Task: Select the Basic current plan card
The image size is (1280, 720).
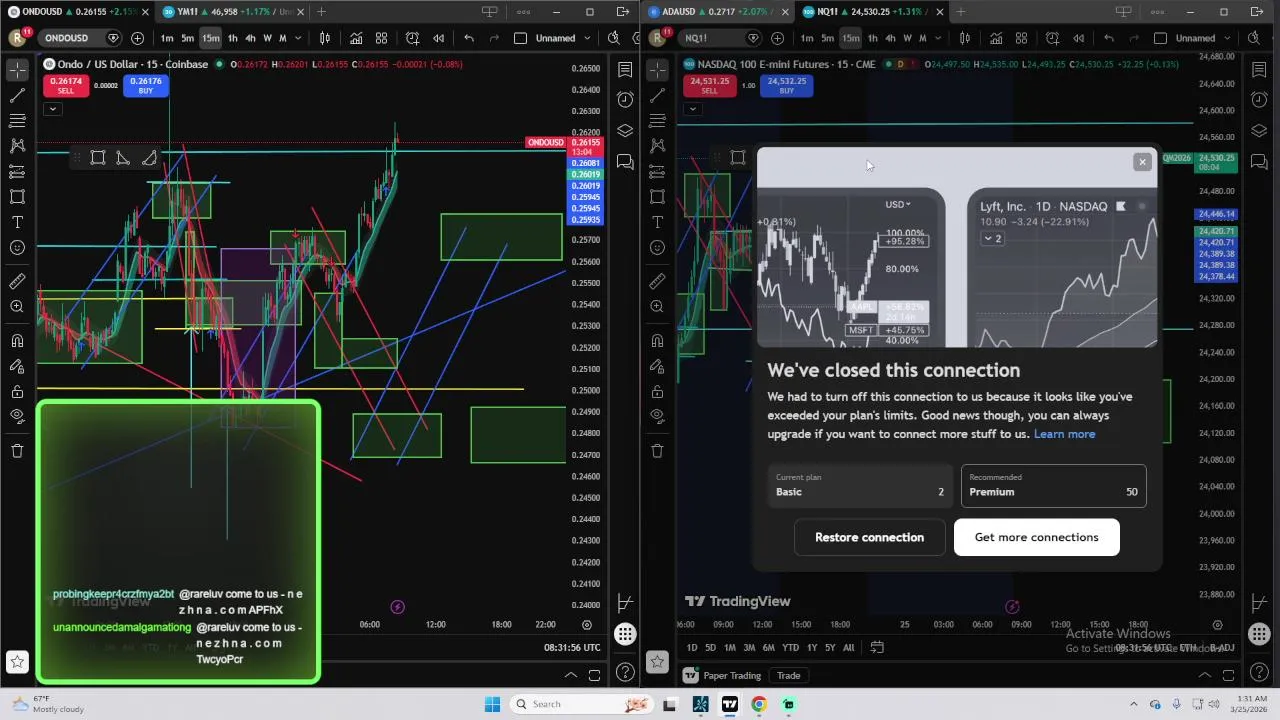Action: coord(860,485)
